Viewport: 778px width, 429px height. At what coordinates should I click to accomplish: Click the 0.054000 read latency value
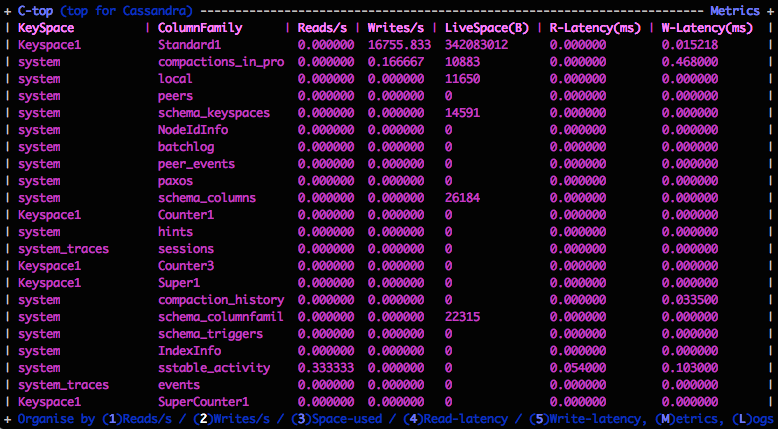pyautogui.click(x=578, y=368)
